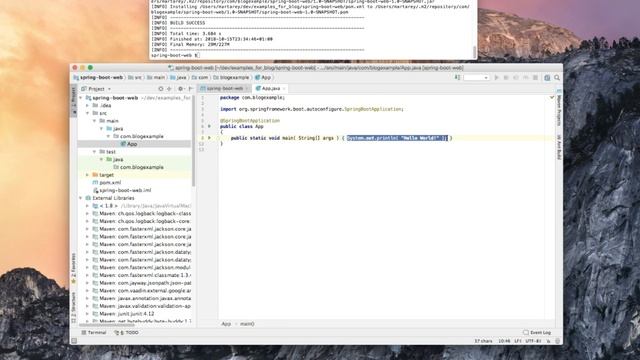Screen dimensions: 640x360
Task: Click the status bar icon at far right
Action: pos(558,341)
